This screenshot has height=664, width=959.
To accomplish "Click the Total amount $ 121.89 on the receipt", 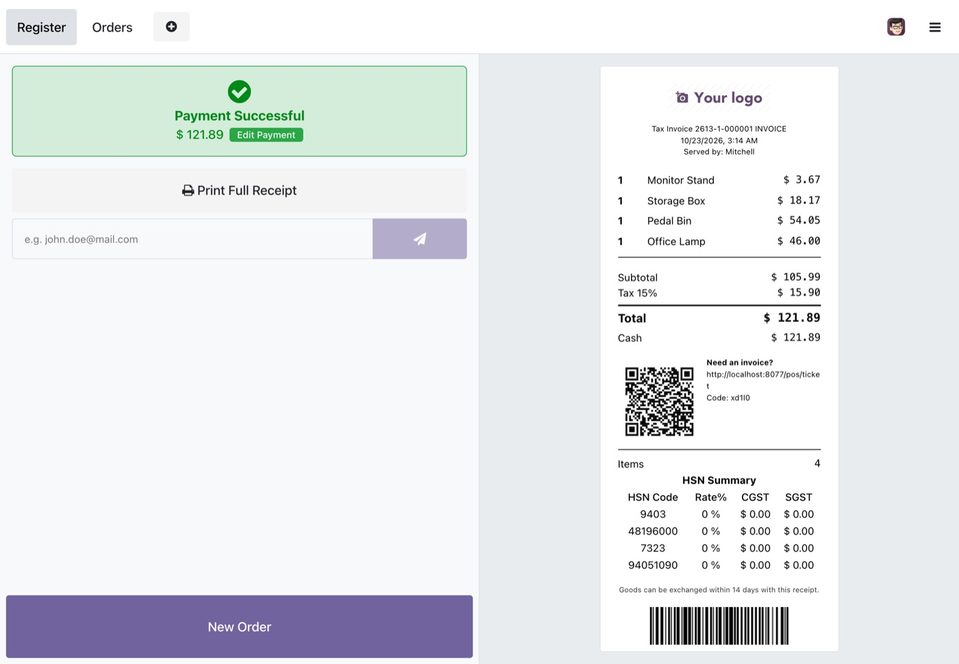I will [x=792, y=318].
